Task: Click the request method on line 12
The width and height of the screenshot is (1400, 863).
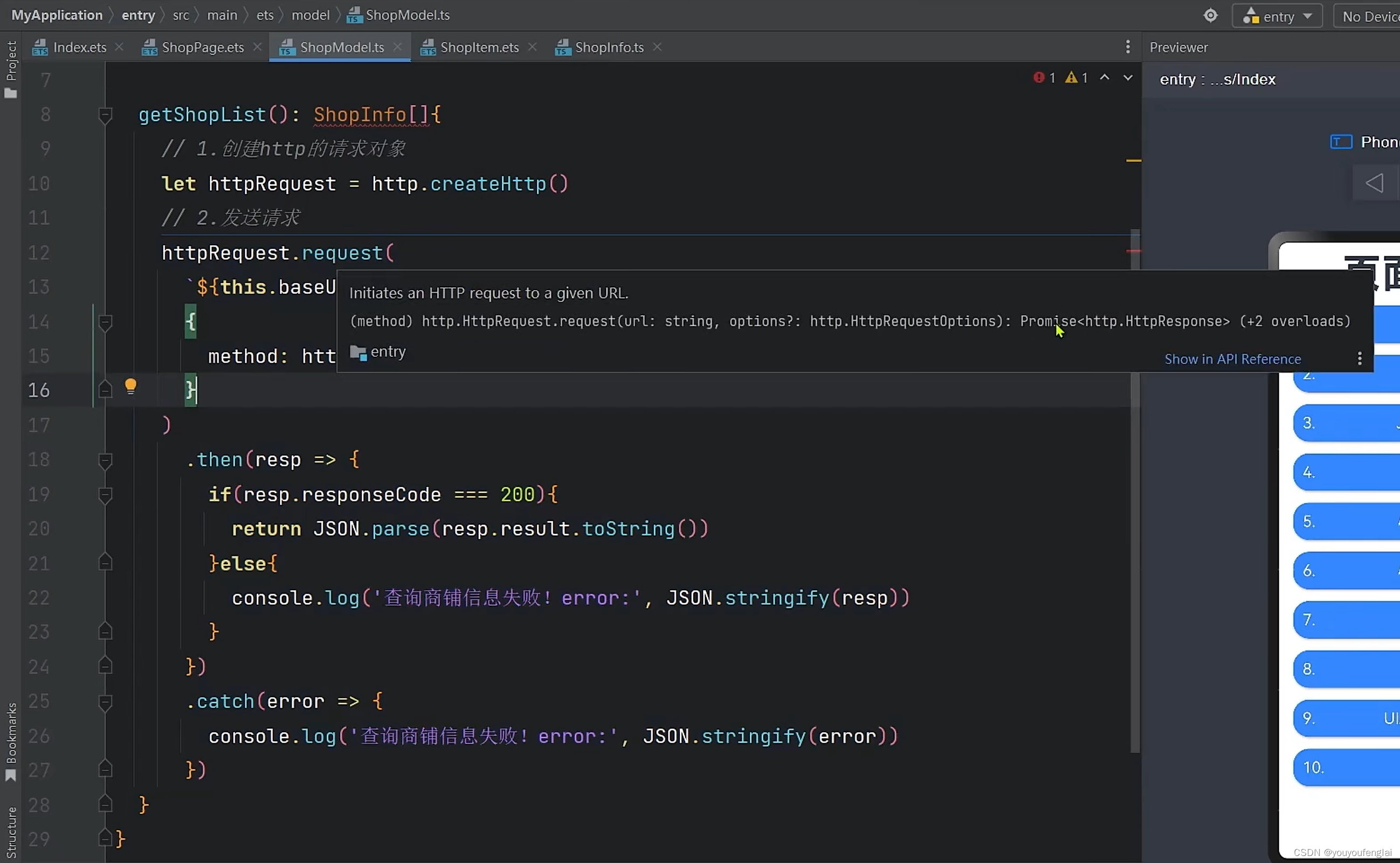Action: [342, 253]
